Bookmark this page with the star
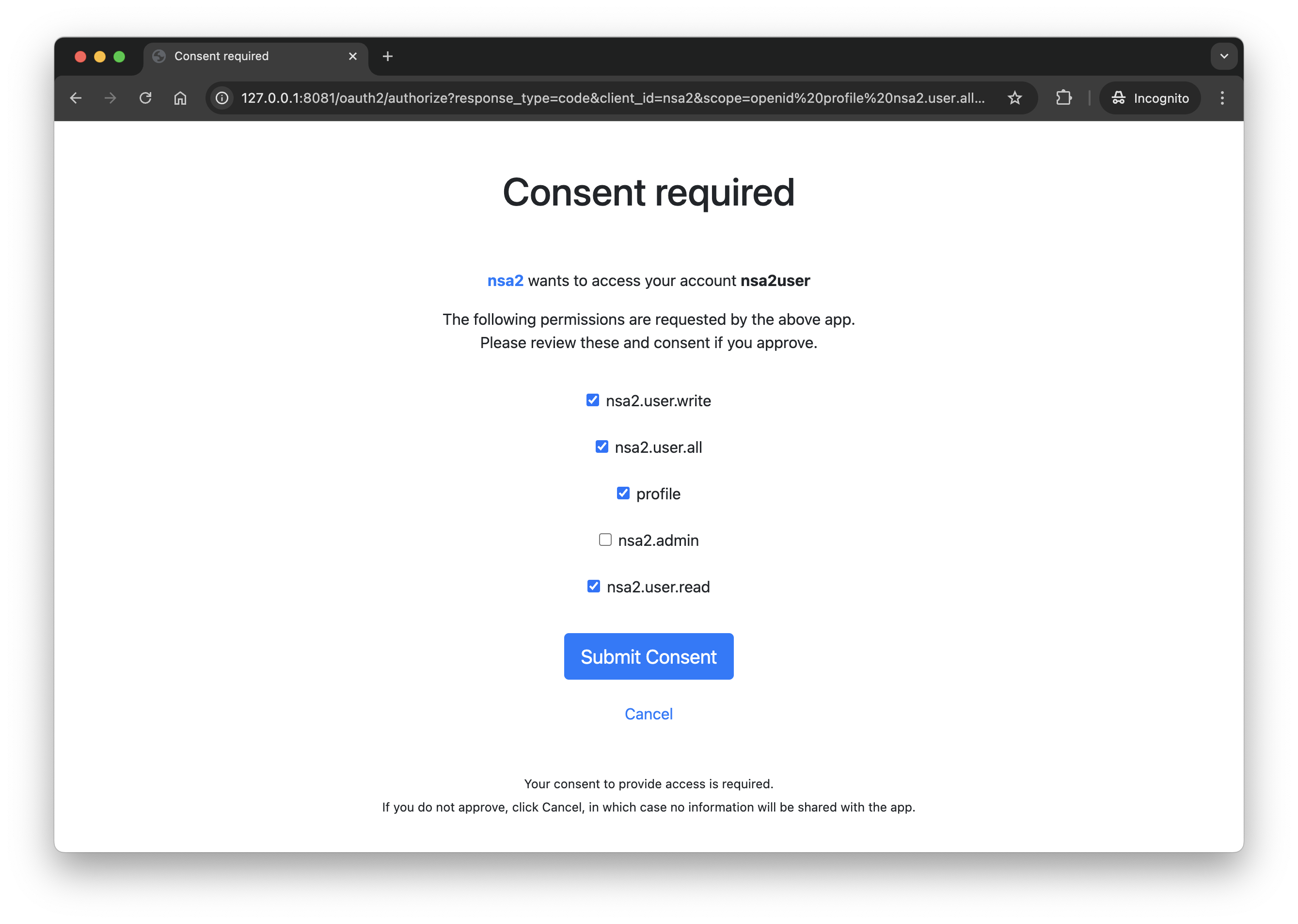1298x924 pixels. click(1014, 98)
